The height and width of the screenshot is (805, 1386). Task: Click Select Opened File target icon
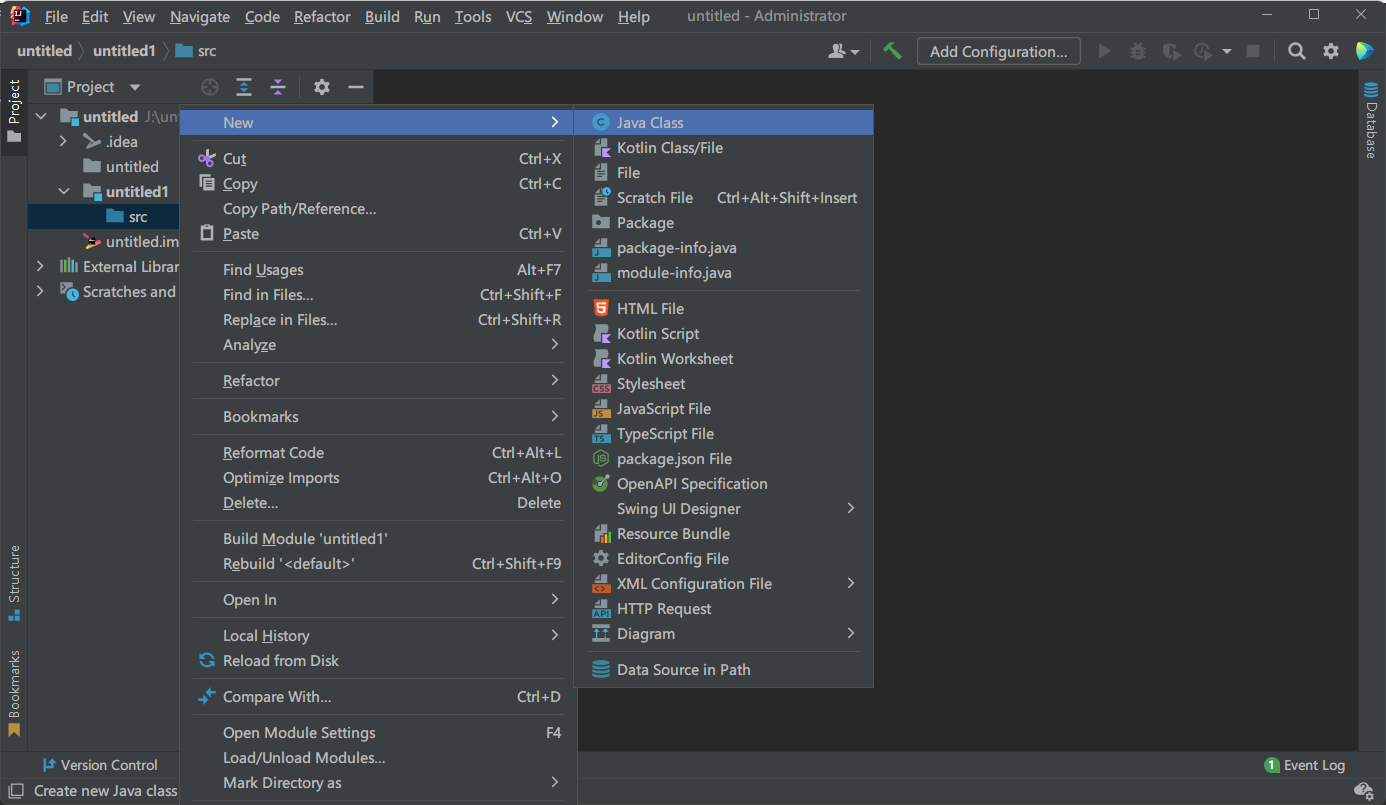click(x=210, y=87)
